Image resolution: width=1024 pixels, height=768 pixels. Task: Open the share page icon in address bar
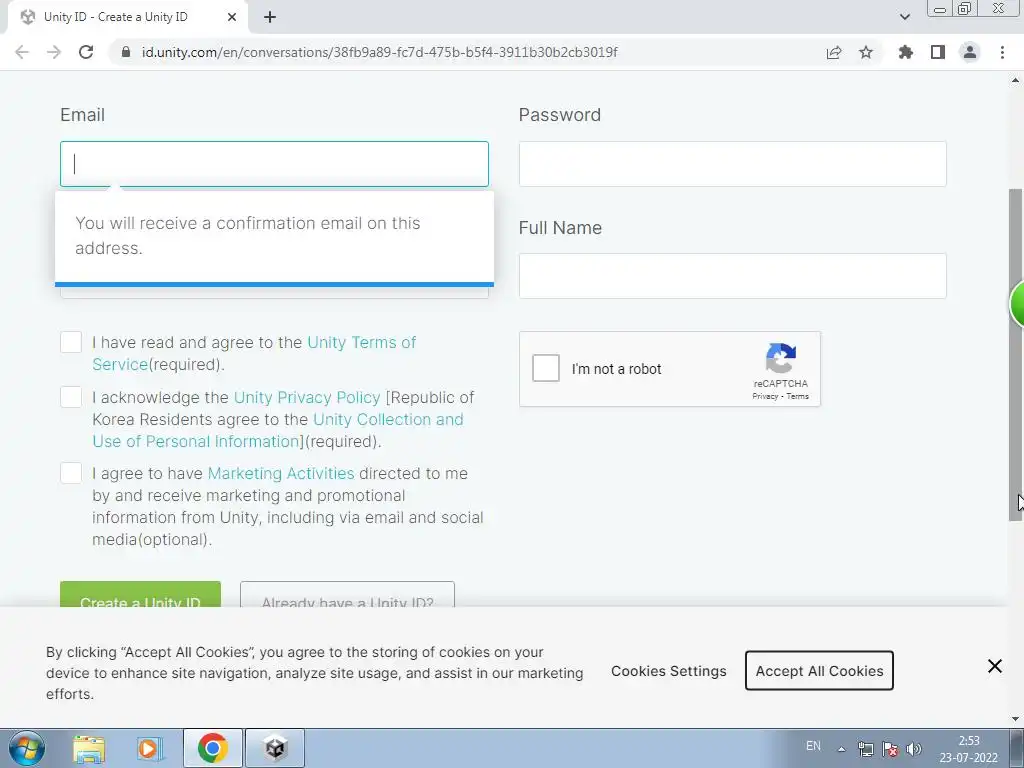(x=834, y=52)
